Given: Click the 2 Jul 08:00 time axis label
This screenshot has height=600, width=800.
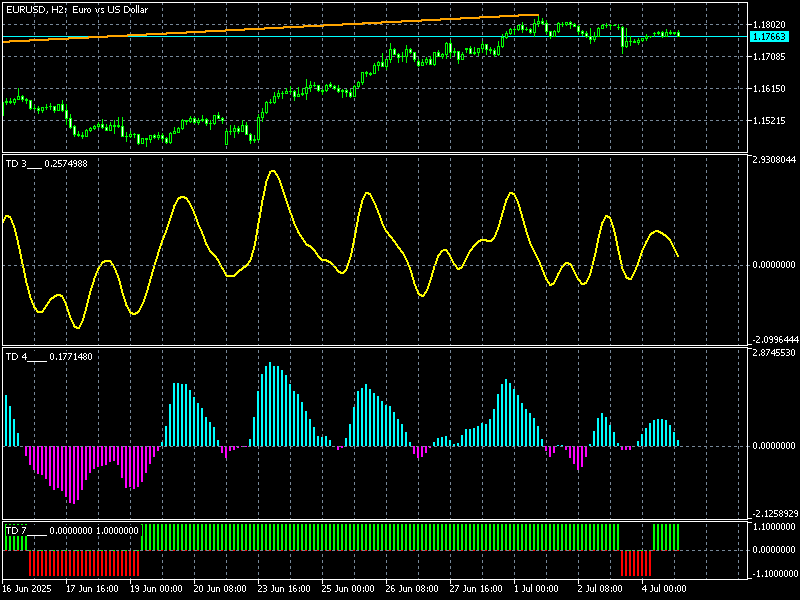Looking at the screenshot, I should point(600,588).
